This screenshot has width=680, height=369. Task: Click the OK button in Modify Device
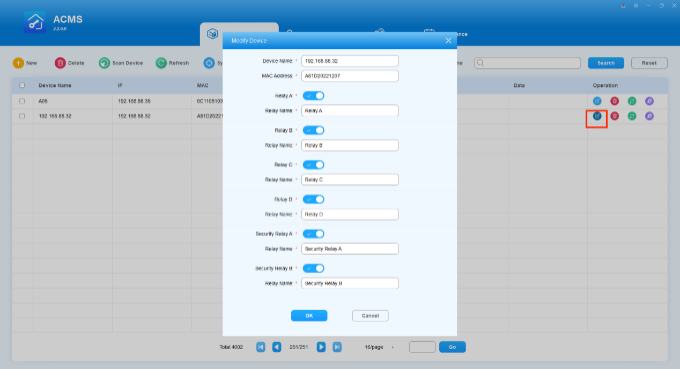[309, 316]
